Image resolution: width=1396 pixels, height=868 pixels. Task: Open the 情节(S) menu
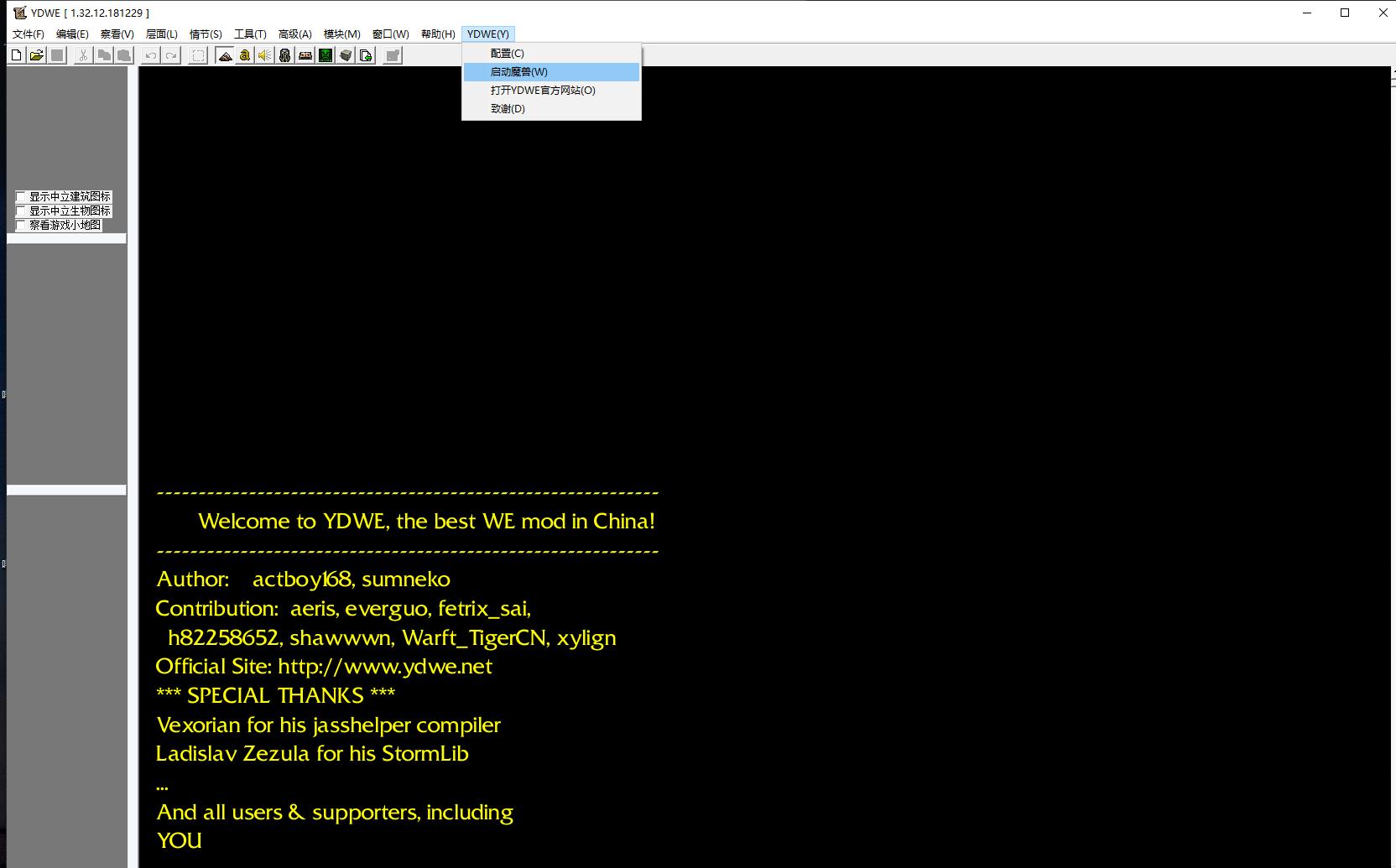[206, 34]
